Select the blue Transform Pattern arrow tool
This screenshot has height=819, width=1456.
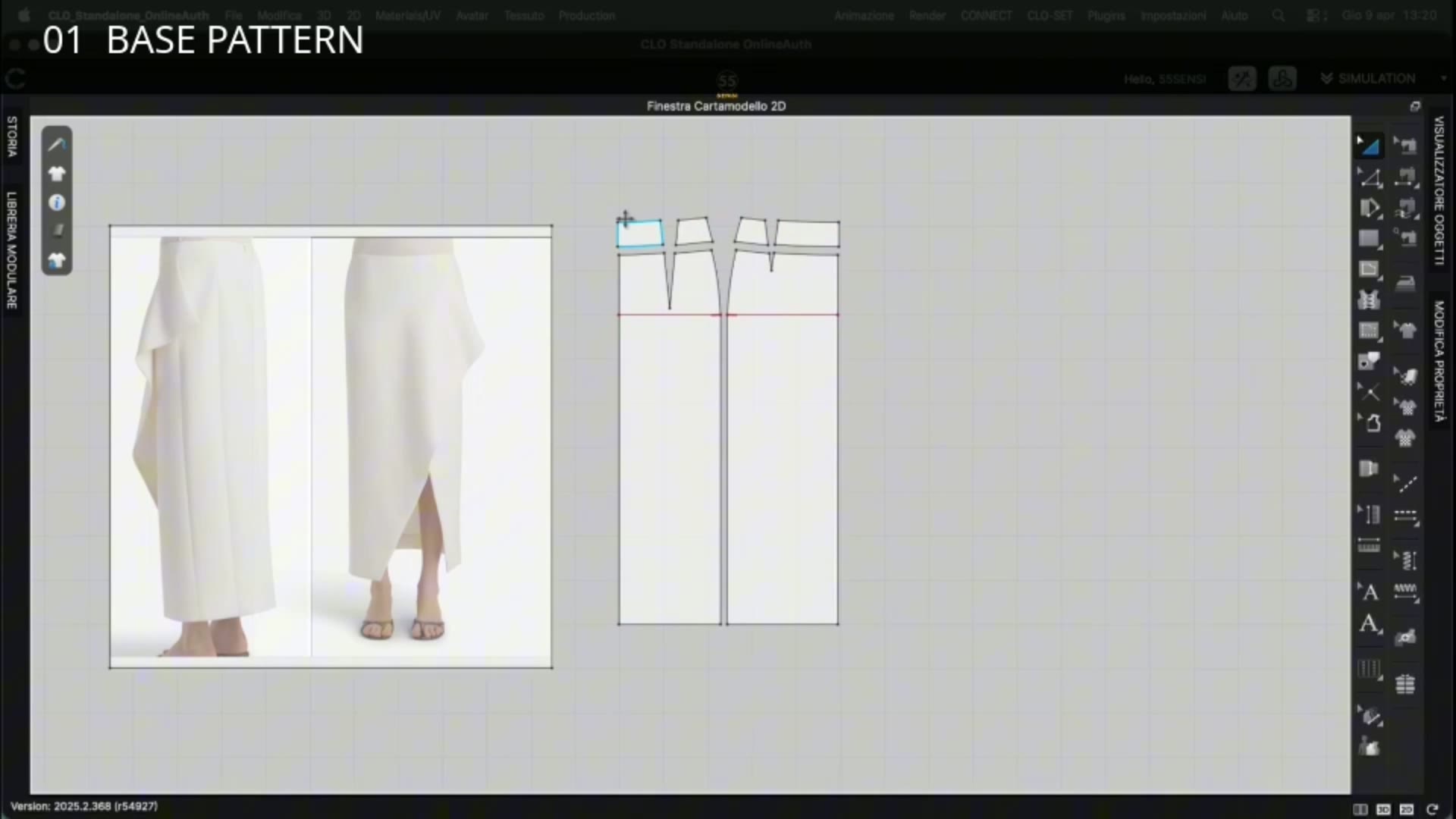(1370, 145)
